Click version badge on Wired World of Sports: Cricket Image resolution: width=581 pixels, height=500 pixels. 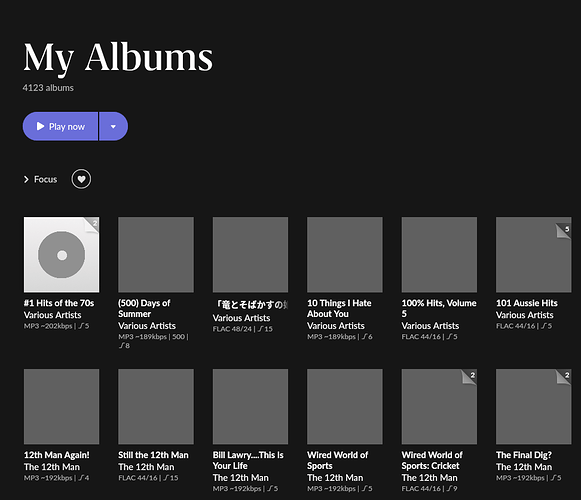coord(469,377)
